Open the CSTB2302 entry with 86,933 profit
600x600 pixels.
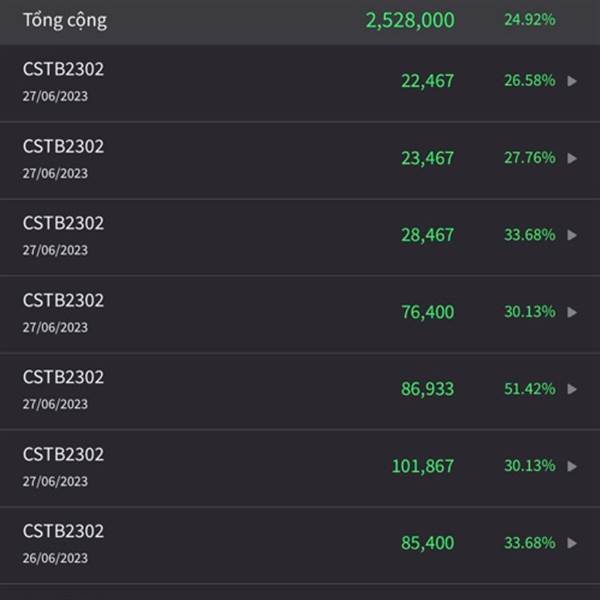tap(300, 391)
